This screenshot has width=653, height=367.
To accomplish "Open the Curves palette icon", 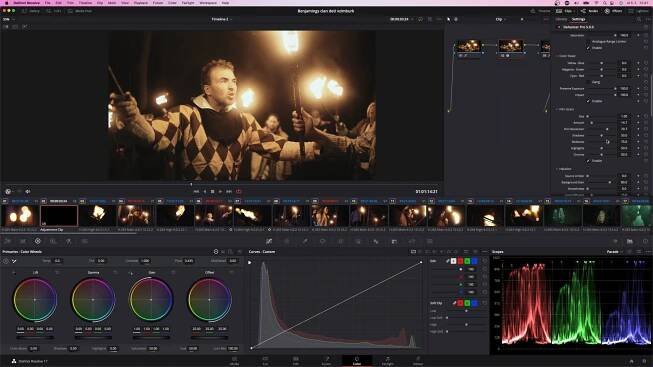I will coord(269,241).
